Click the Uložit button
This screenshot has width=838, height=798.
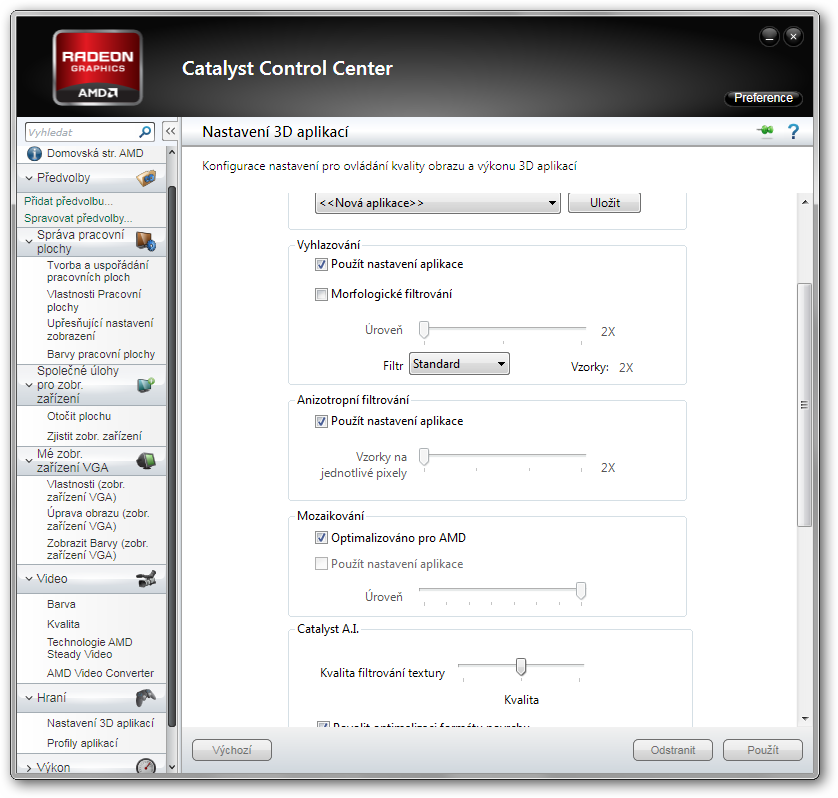(604, 203)
